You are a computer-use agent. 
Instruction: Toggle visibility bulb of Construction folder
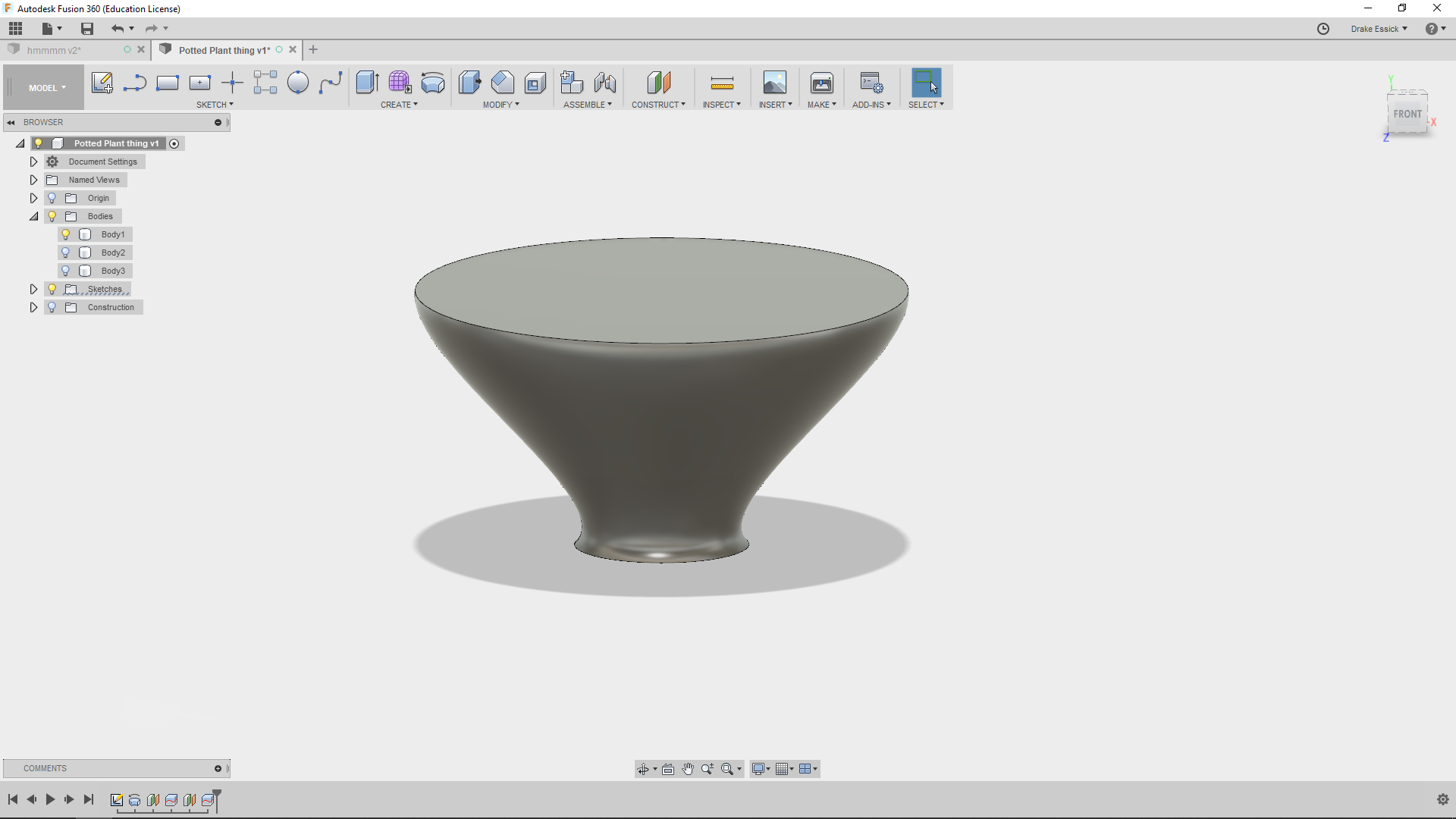52,307
